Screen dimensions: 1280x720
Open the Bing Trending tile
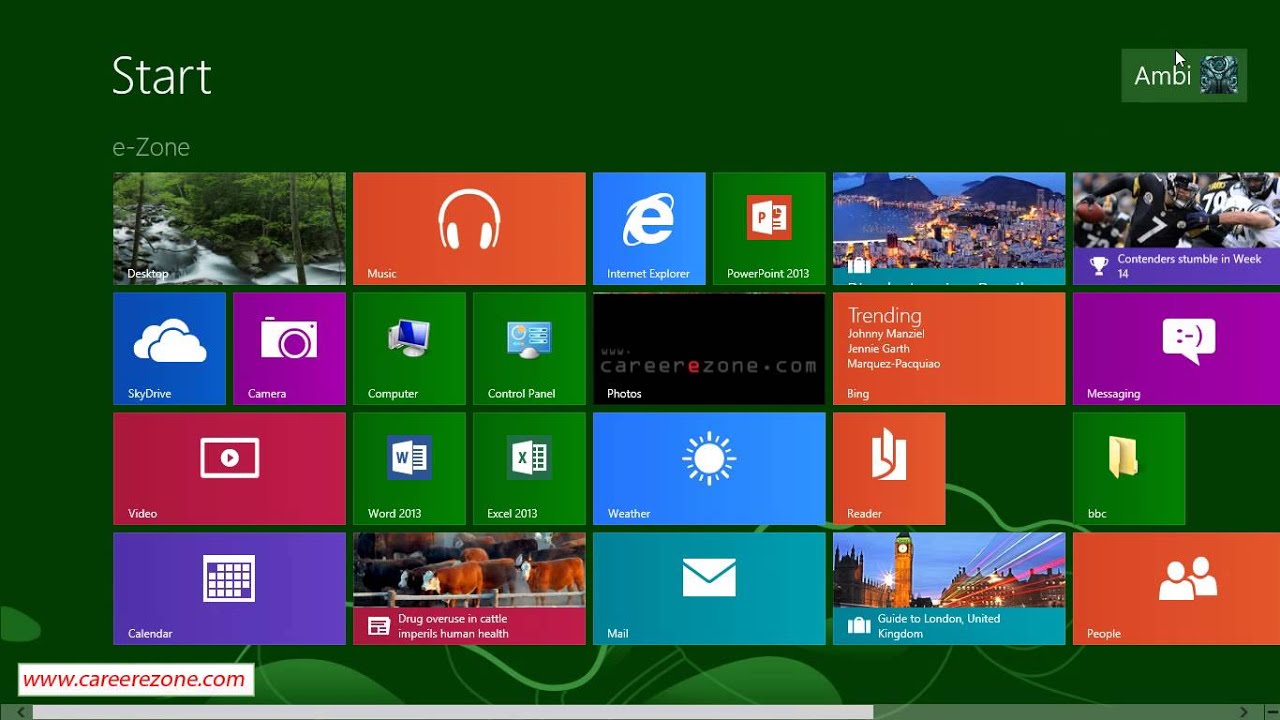(x=949, y=349)
